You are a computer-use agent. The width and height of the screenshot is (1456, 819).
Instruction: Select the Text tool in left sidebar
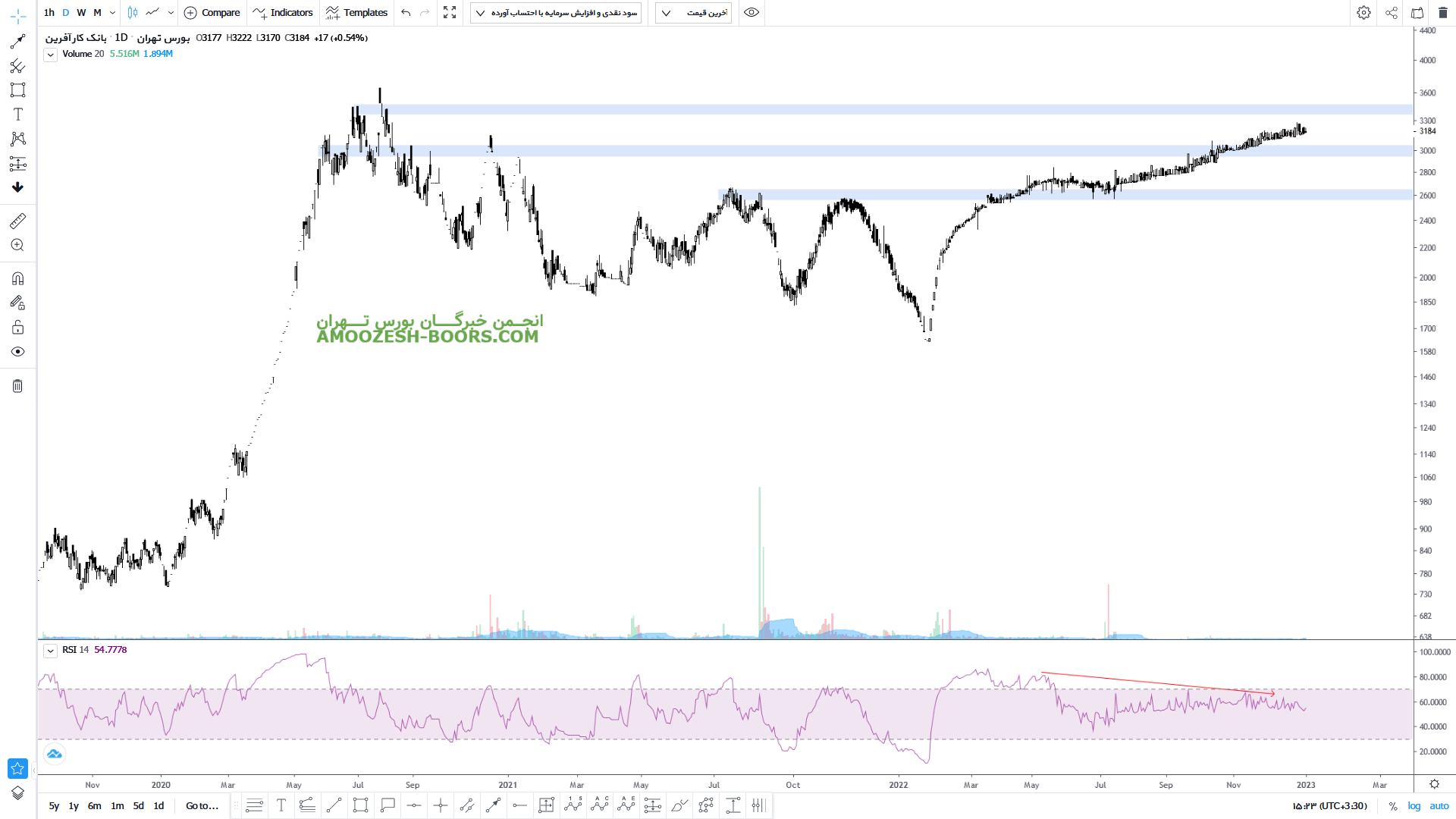pos(18,115)
